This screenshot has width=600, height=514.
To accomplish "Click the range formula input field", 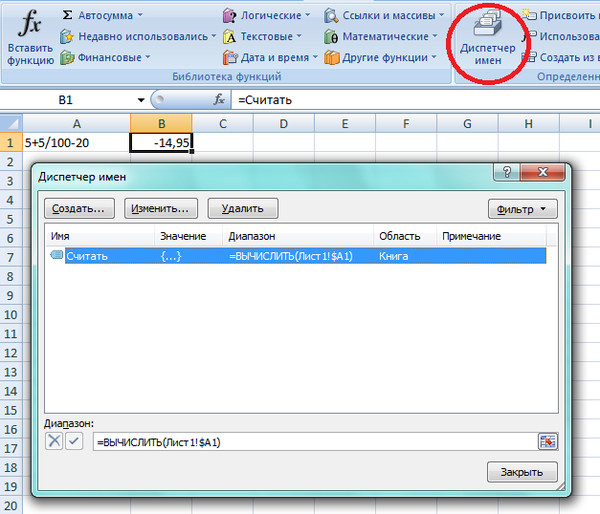I will pos(310,441).
